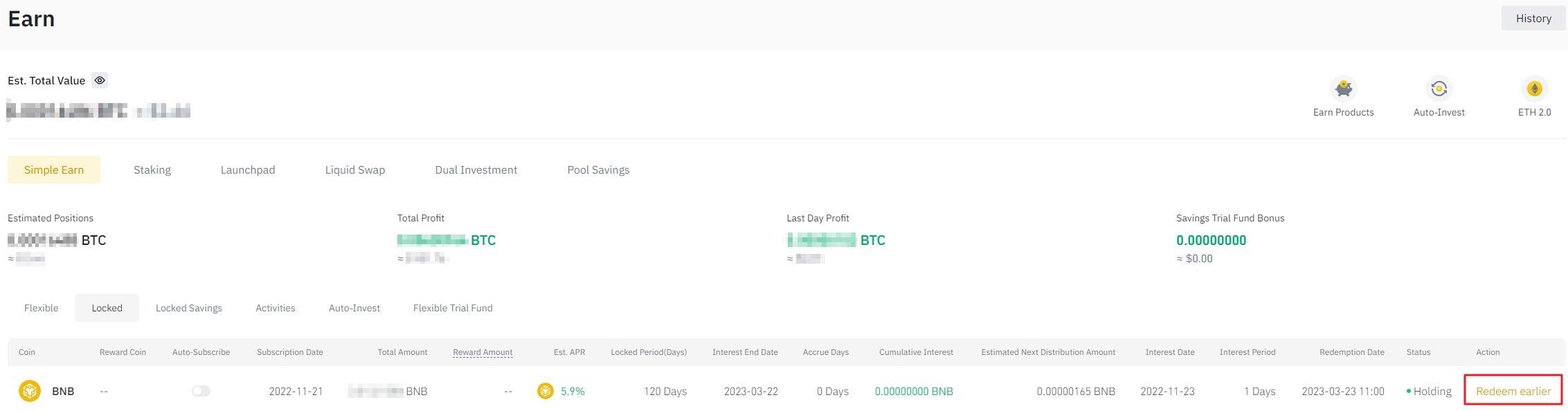Select the Simple Earn tab

[x=54, y=170]
